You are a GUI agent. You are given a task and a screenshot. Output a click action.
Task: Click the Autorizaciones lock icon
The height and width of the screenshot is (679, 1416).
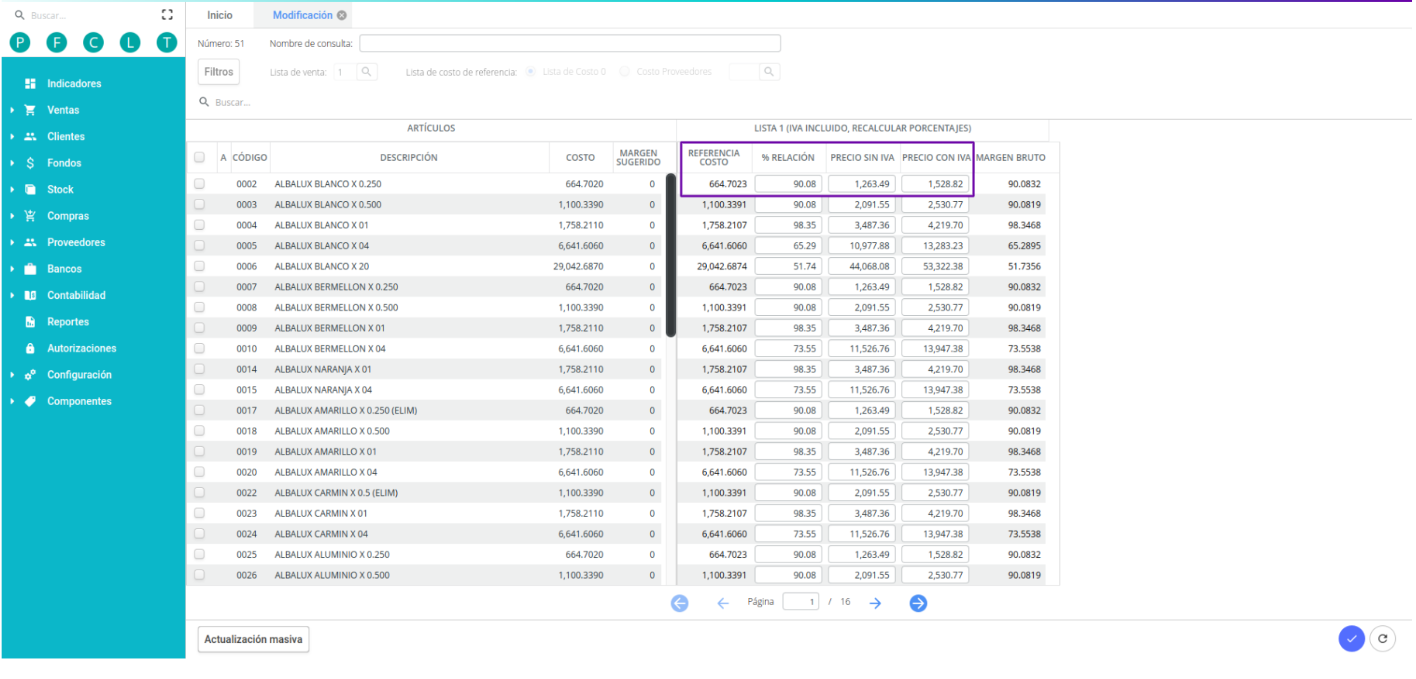pos(30,349)
